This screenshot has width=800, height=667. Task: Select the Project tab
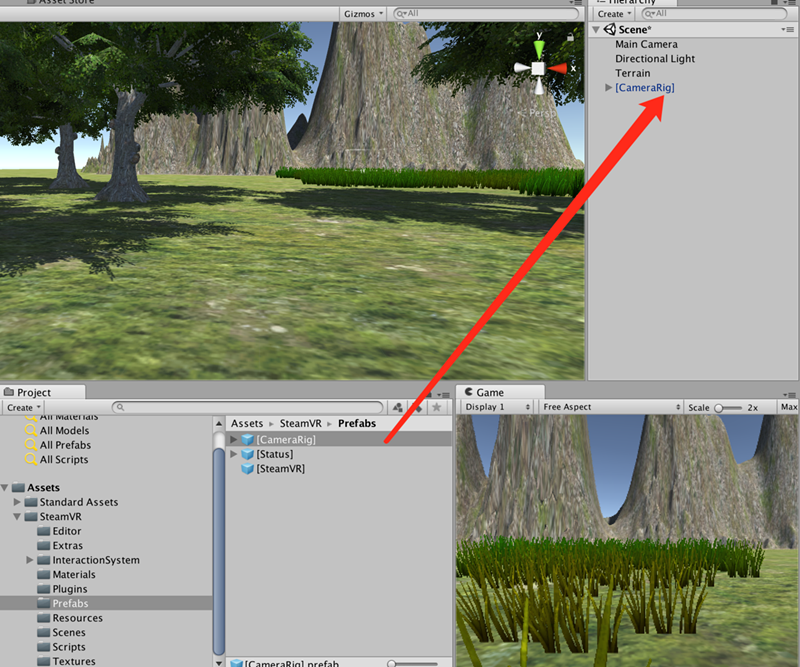tap(33, 392)
